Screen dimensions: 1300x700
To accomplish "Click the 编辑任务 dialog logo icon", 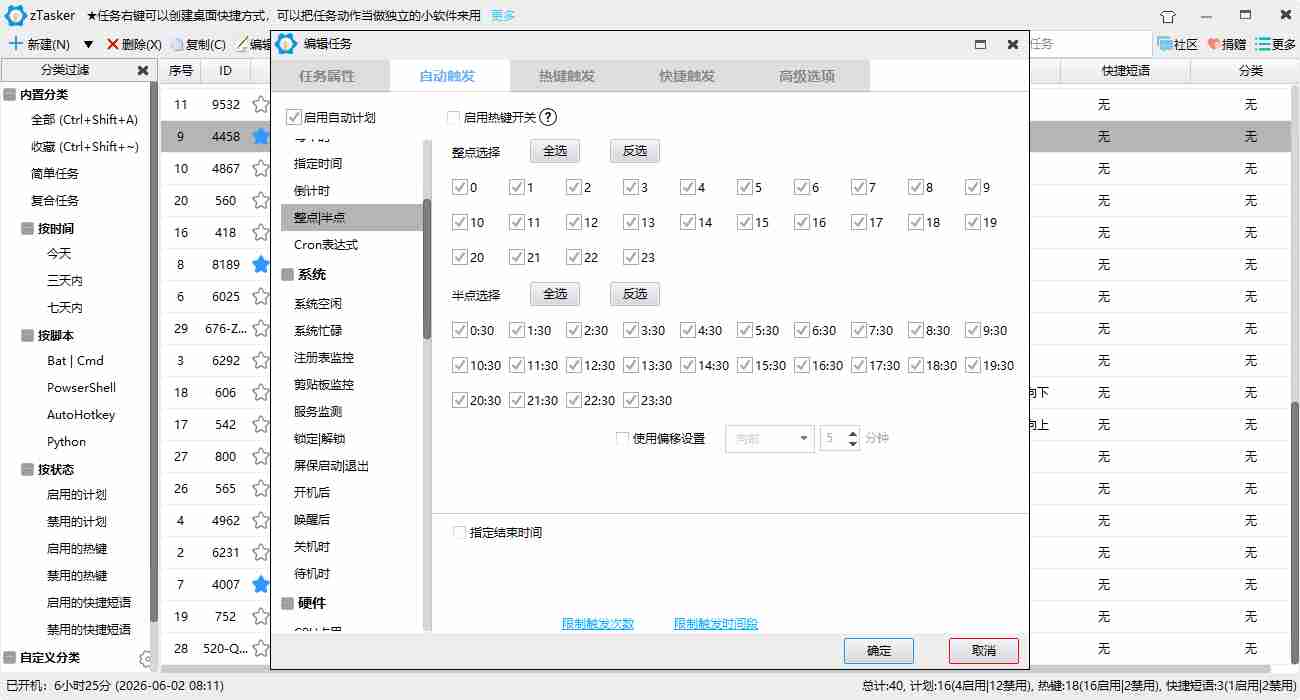I will (x=286, y=44).
